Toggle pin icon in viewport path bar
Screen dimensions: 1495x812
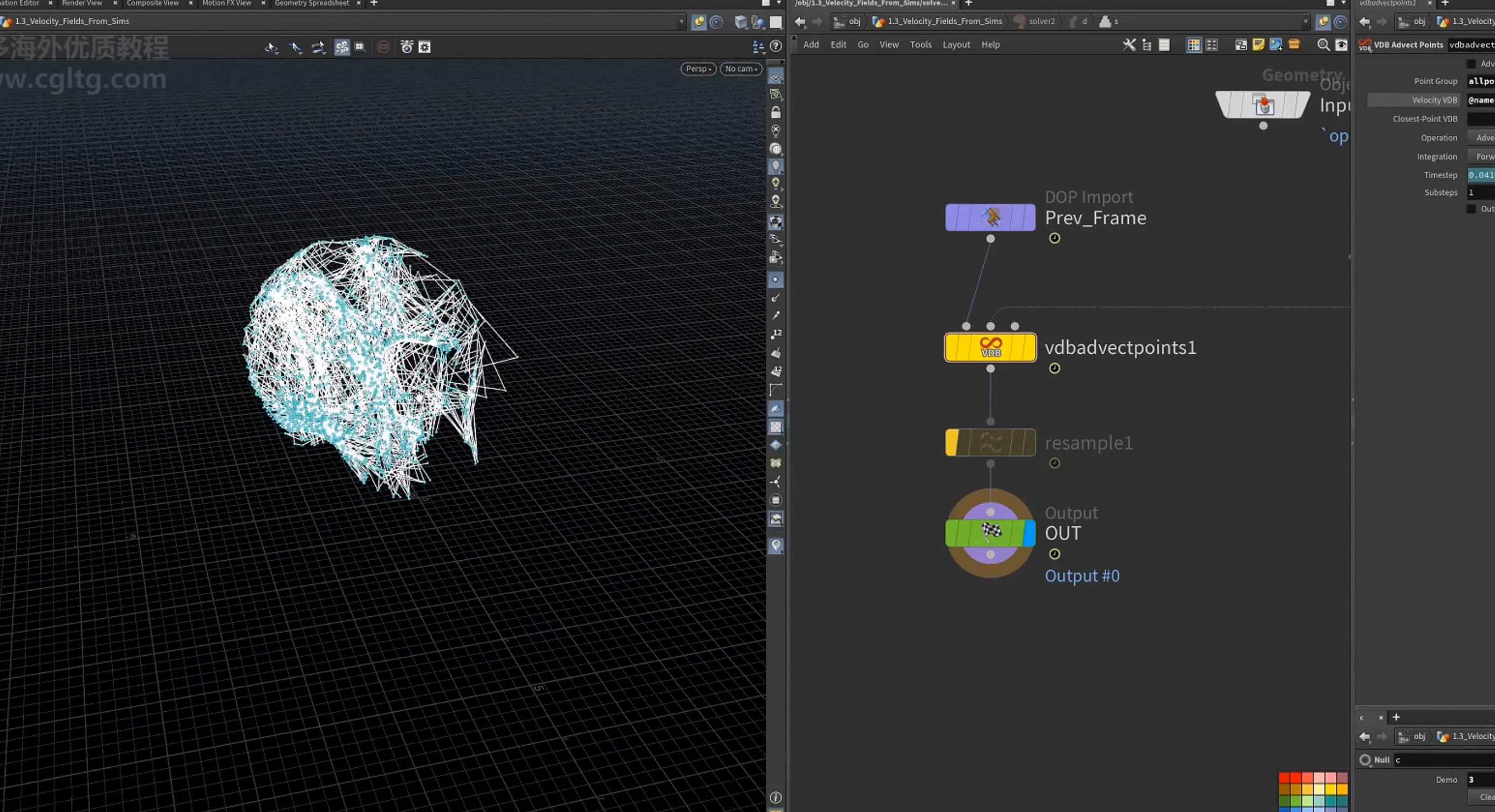(699, 22)
